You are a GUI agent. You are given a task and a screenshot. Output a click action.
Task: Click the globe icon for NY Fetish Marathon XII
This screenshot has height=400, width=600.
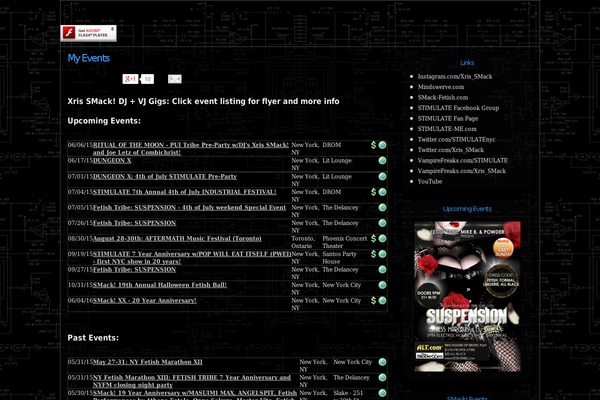[x=382, y=362]
